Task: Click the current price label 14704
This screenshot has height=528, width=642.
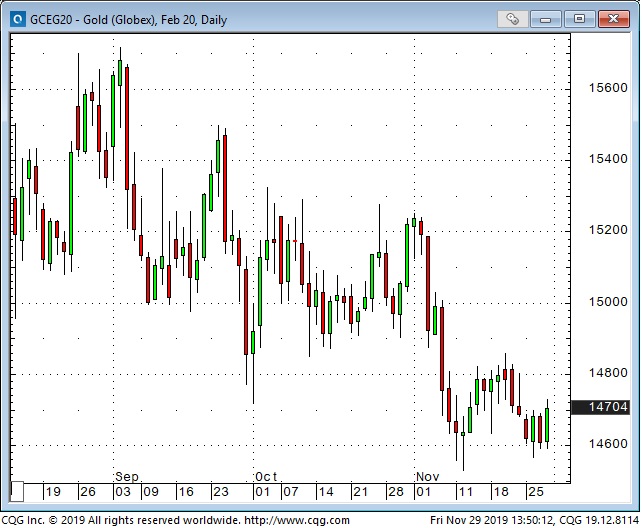Action: (600, 407)
